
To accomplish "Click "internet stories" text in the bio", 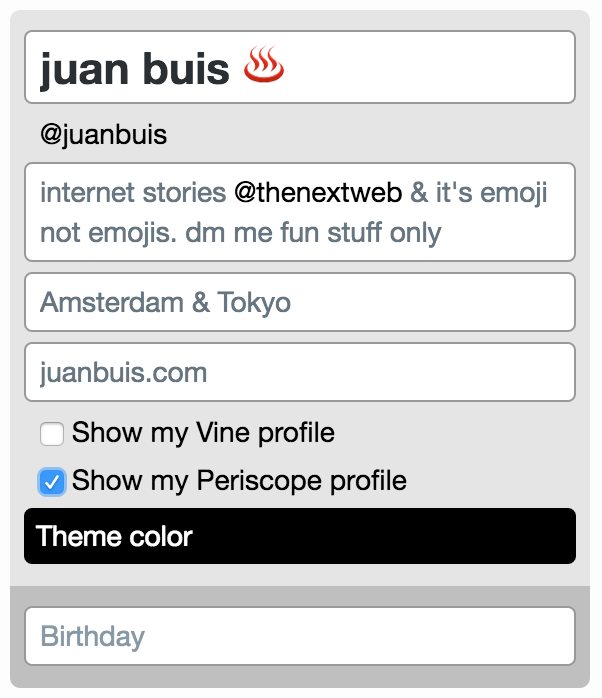I will 133,192.
